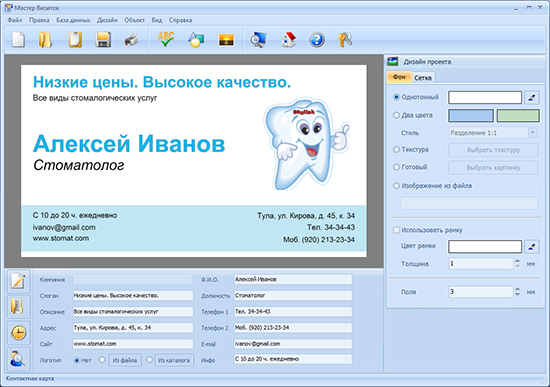Image resolution: width=550 pixels, height=387 pixels.
Task: Open the Объект menu
Action: 134,20
